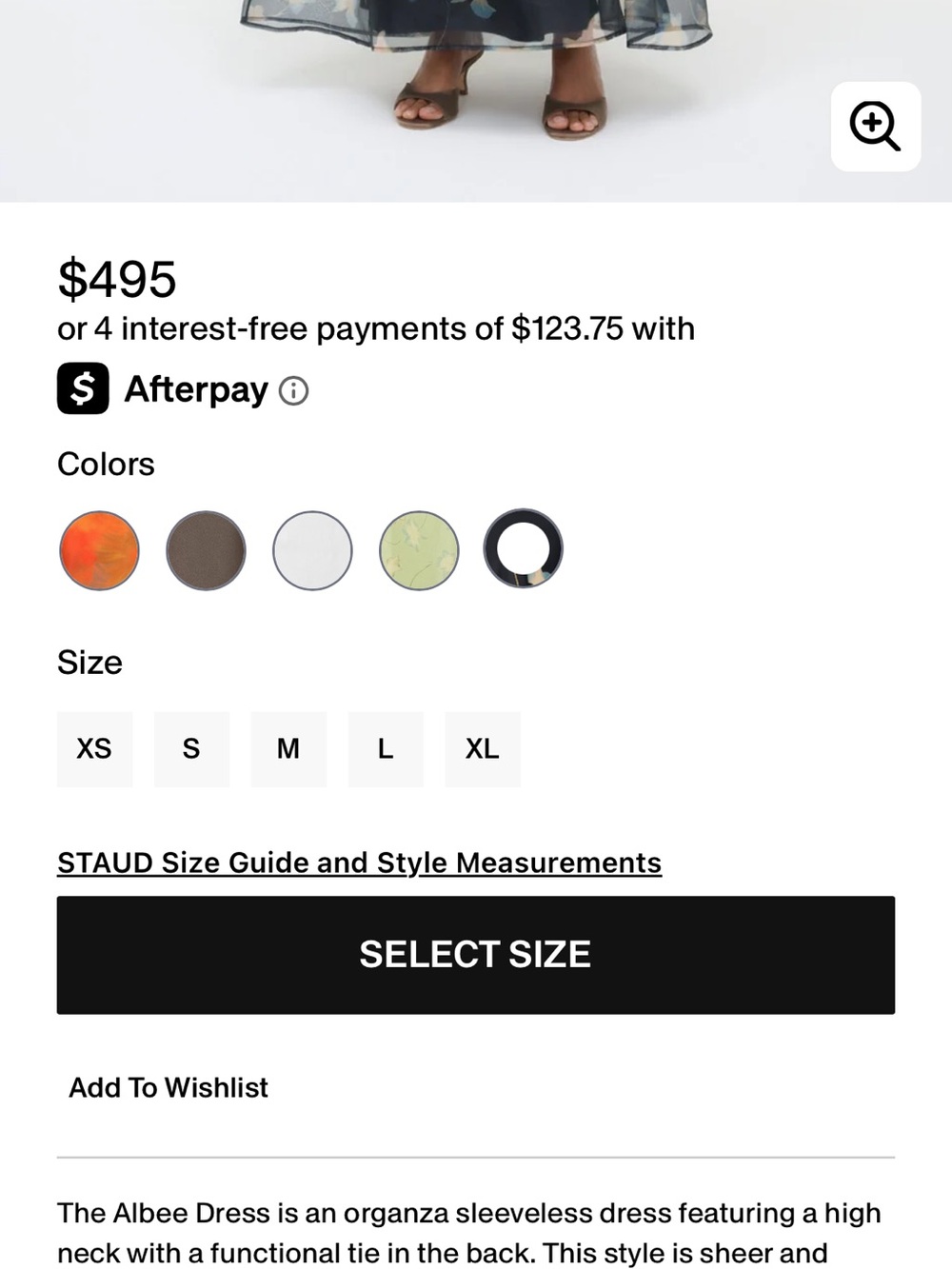Select the light green floral swatch
This screenshot has height=1269, width=952.
click(419, 550)
